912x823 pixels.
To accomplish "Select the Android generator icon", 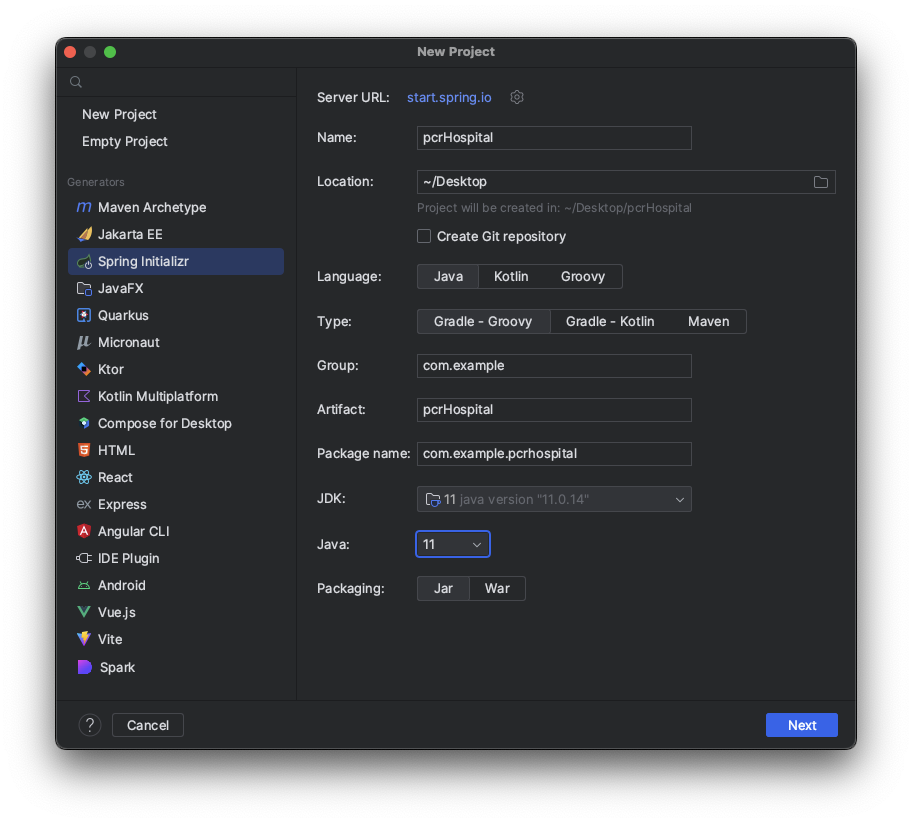I will point(84,585).
